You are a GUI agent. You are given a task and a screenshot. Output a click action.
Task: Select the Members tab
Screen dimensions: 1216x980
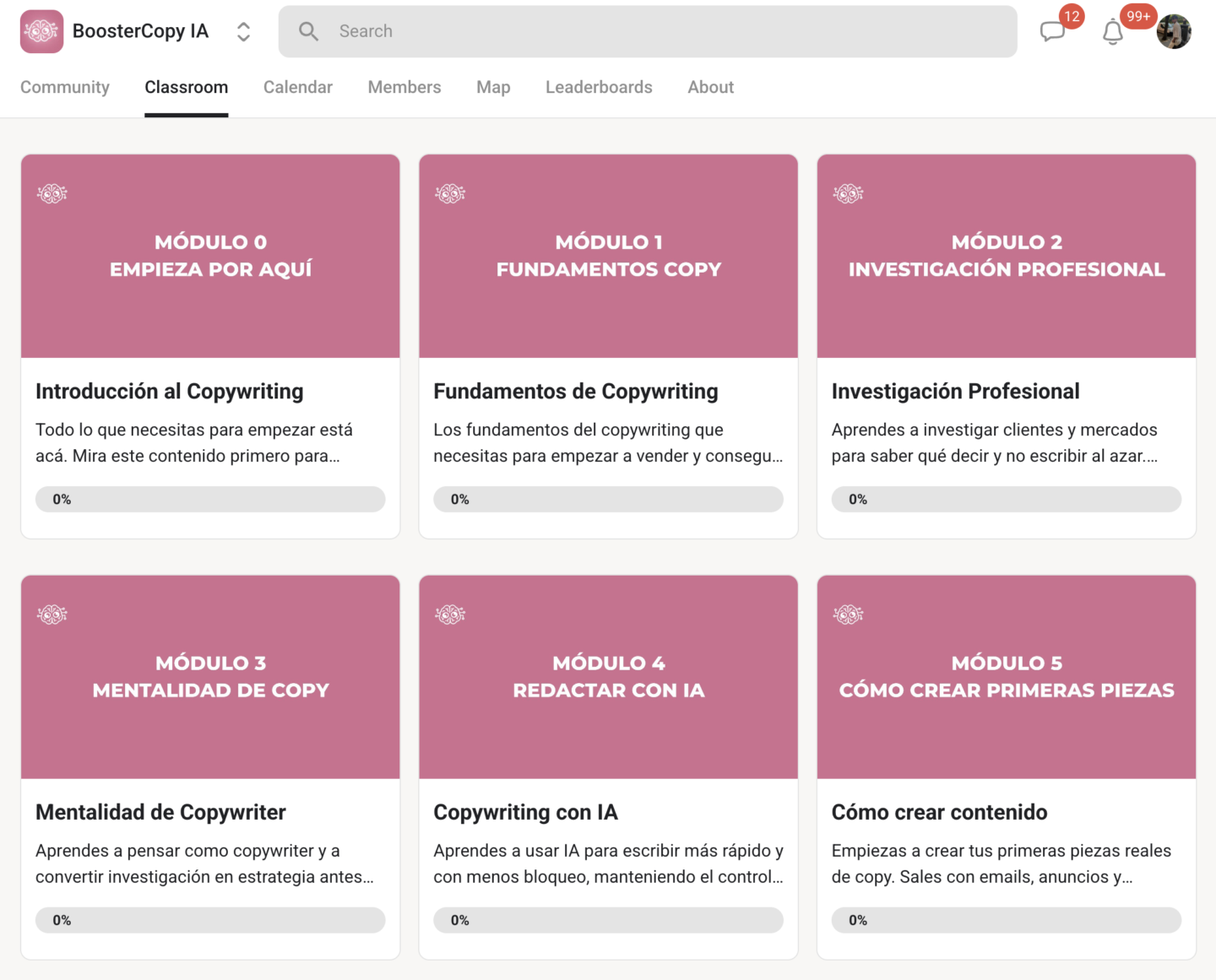[404, 87]
